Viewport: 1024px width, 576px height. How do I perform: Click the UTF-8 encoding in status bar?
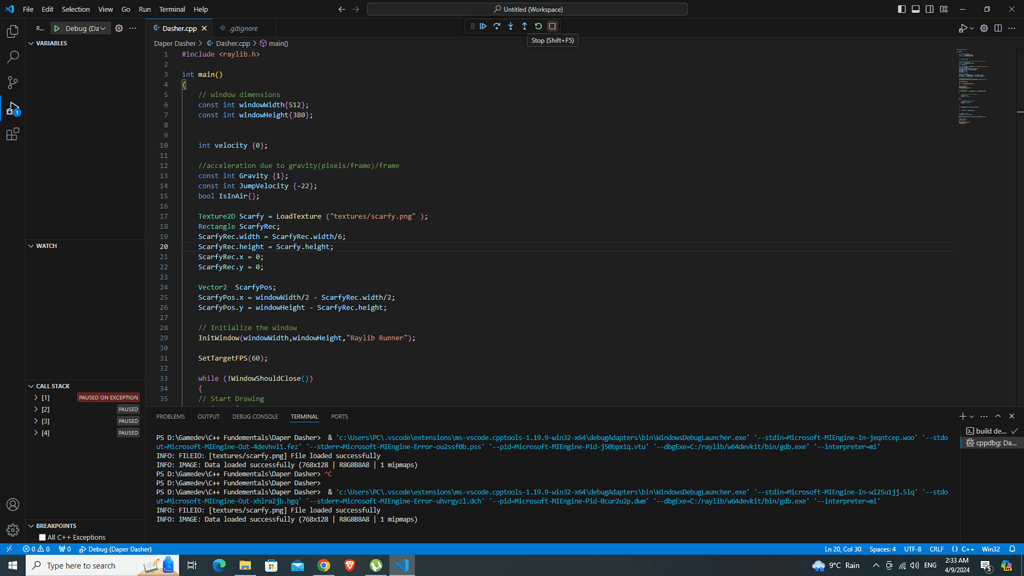tap(912, 549)
